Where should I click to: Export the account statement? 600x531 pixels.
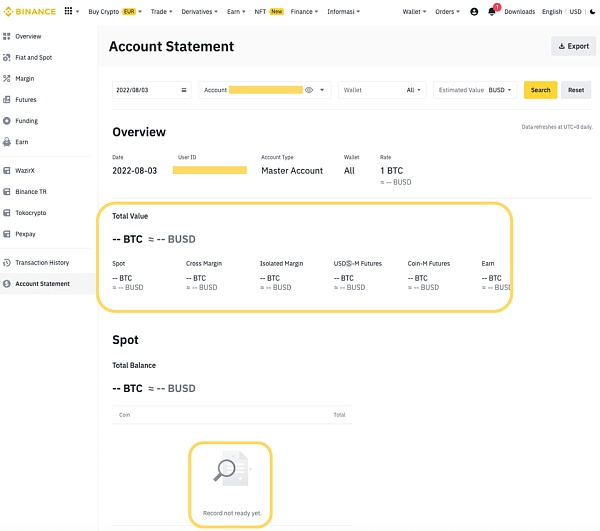(x=573, y=46)
